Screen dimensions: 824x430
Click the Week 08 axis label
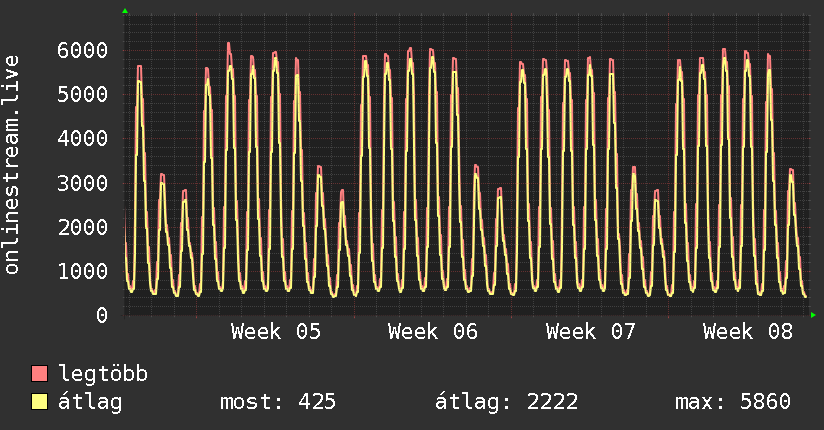point(748,332)
